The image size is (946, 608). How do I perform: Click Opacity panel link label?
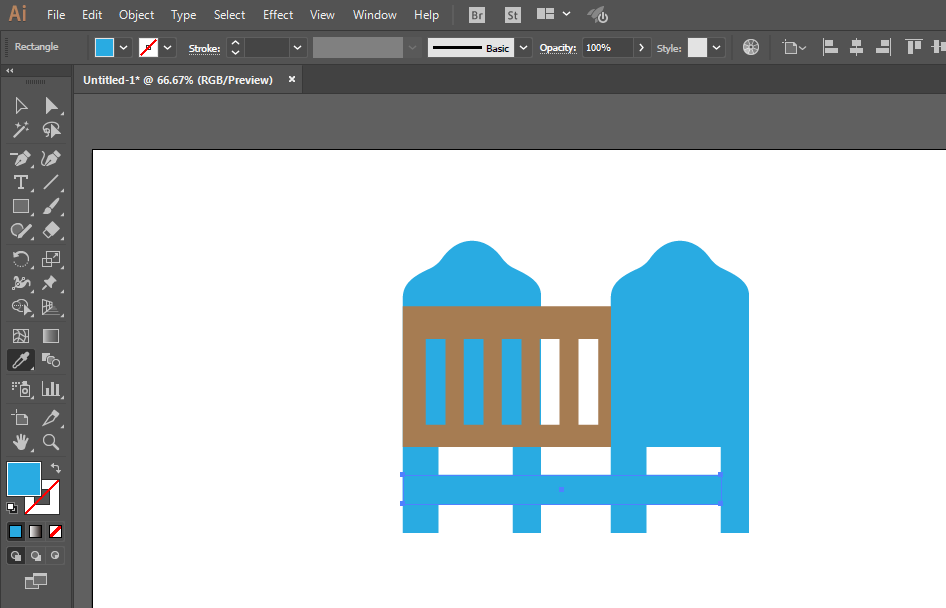558,48
